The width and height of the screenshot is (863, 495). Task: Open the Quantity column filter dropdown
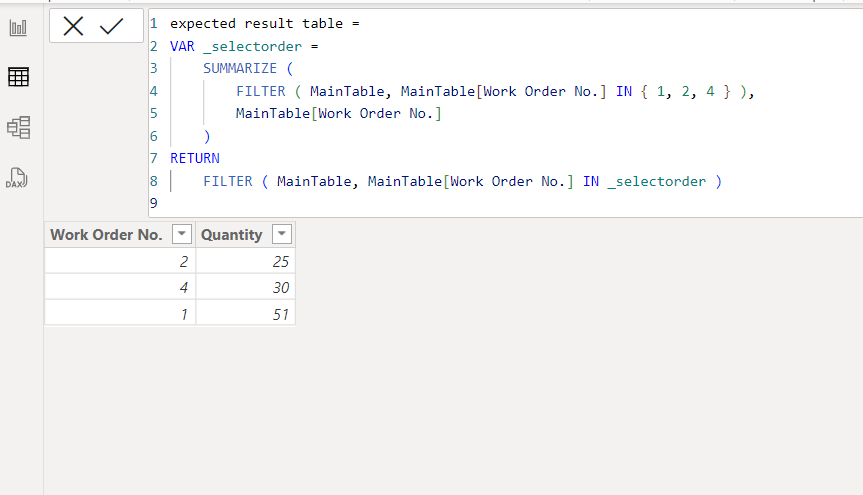[282, 234]
